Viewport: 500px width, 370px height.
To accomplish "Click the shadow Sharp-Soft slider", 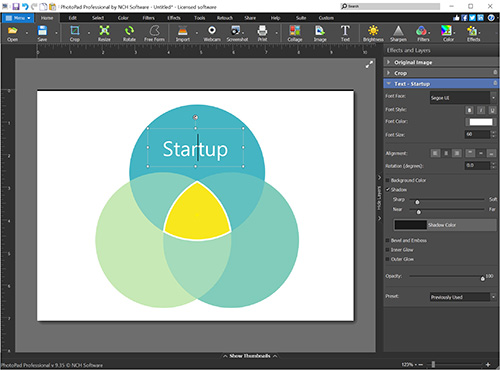I will (447, 200).
